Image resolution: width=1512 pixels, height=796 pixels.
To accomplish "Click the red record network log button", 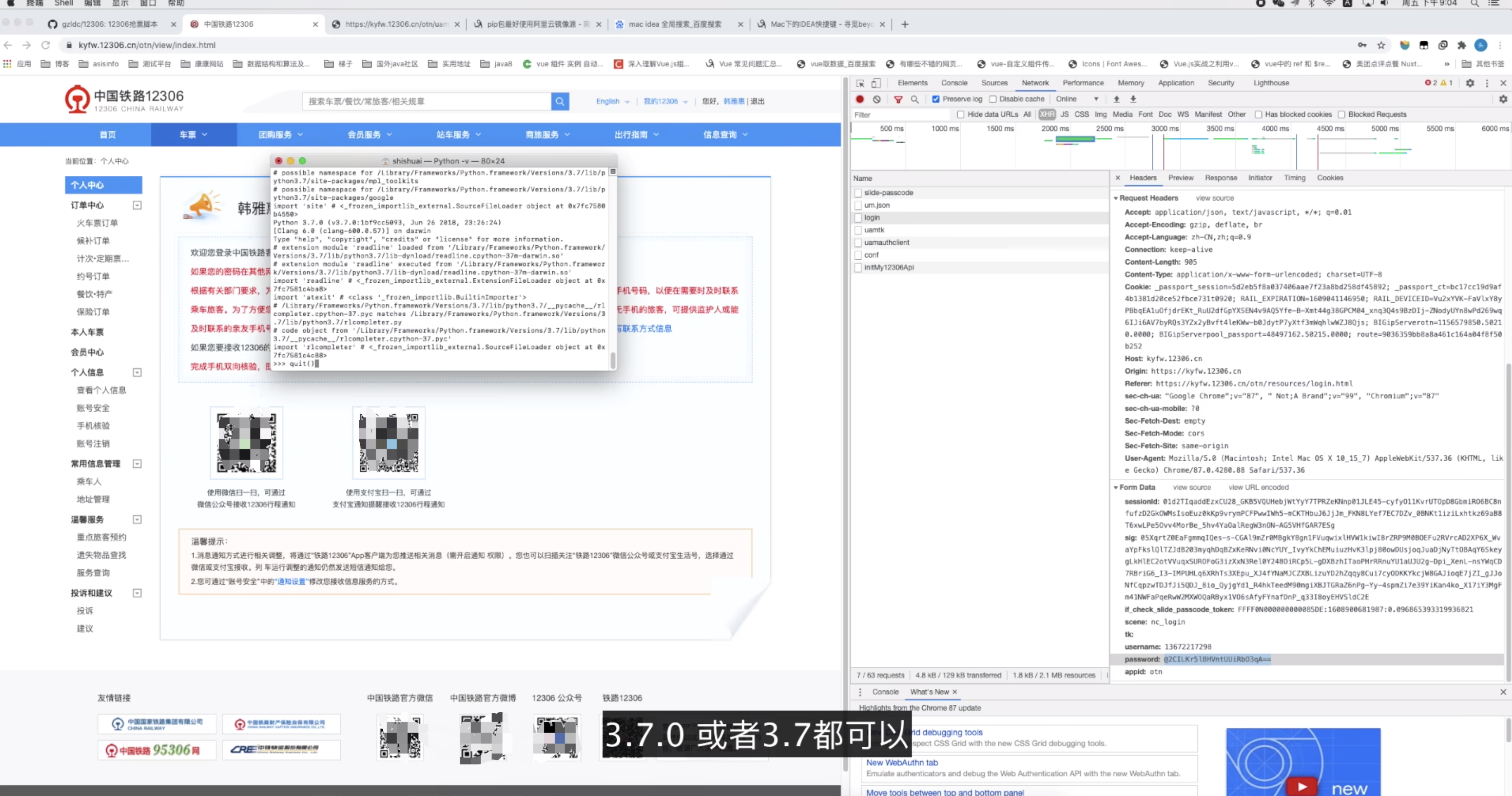I will (x=860, y=99).
